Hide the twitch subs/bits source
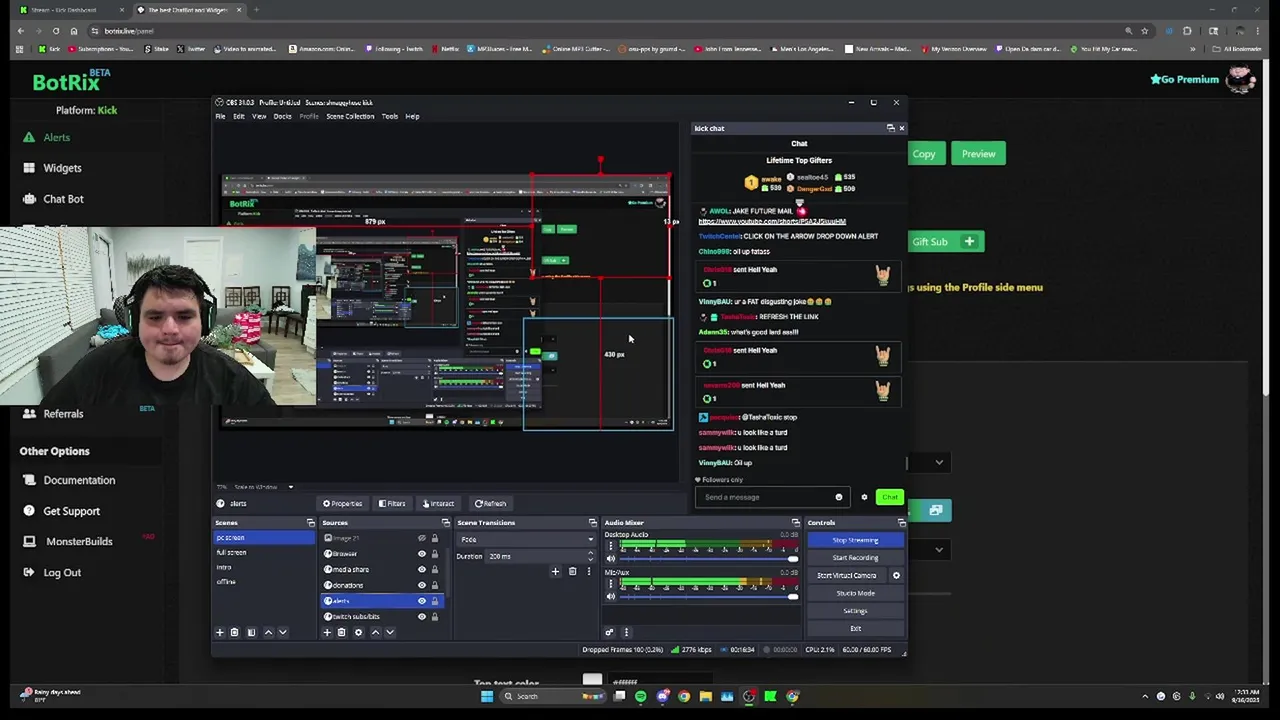Image resolution: width=1280 pixels, height=720 pixels. (421, 617)
